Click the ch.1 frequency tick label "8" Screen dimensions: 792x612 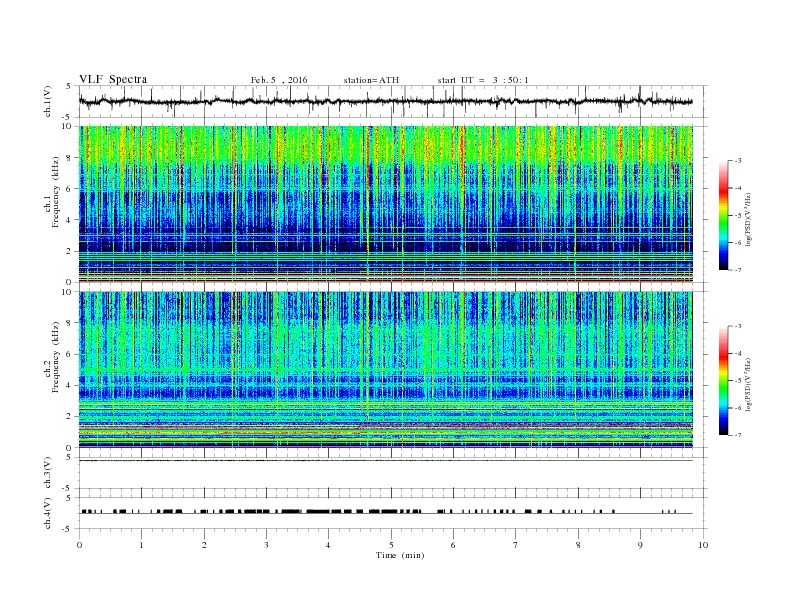pyautogui.click(x=70, y=158)
